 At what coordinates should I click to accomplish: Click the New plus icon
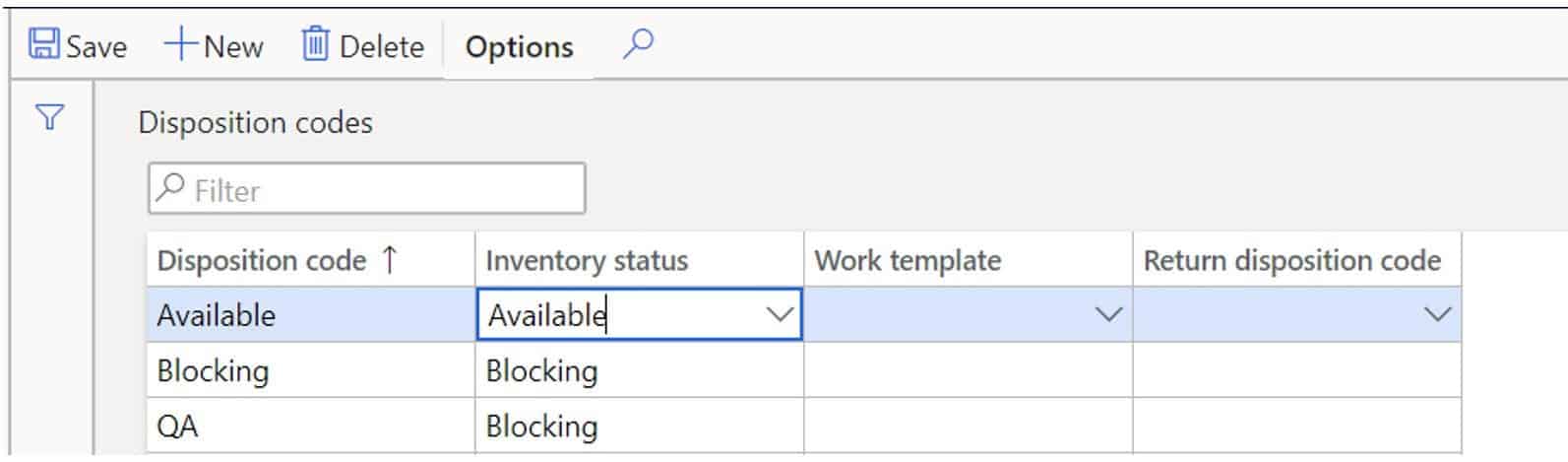tap(180, 44)
